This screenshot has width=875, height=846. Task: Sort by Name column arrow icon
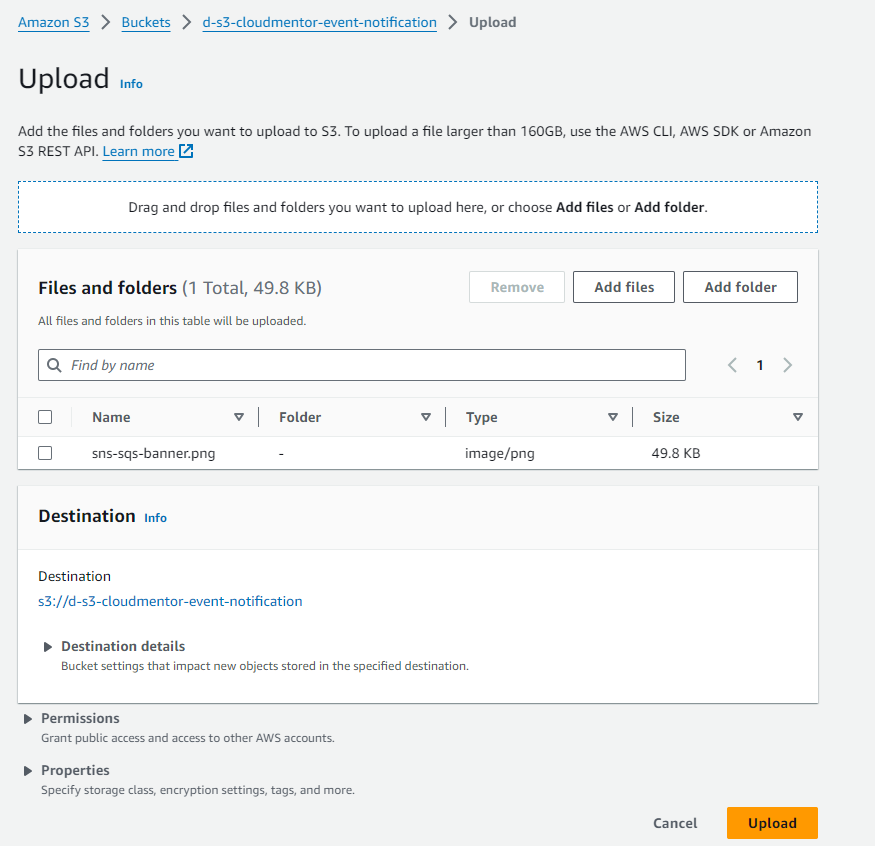point(238,417)
